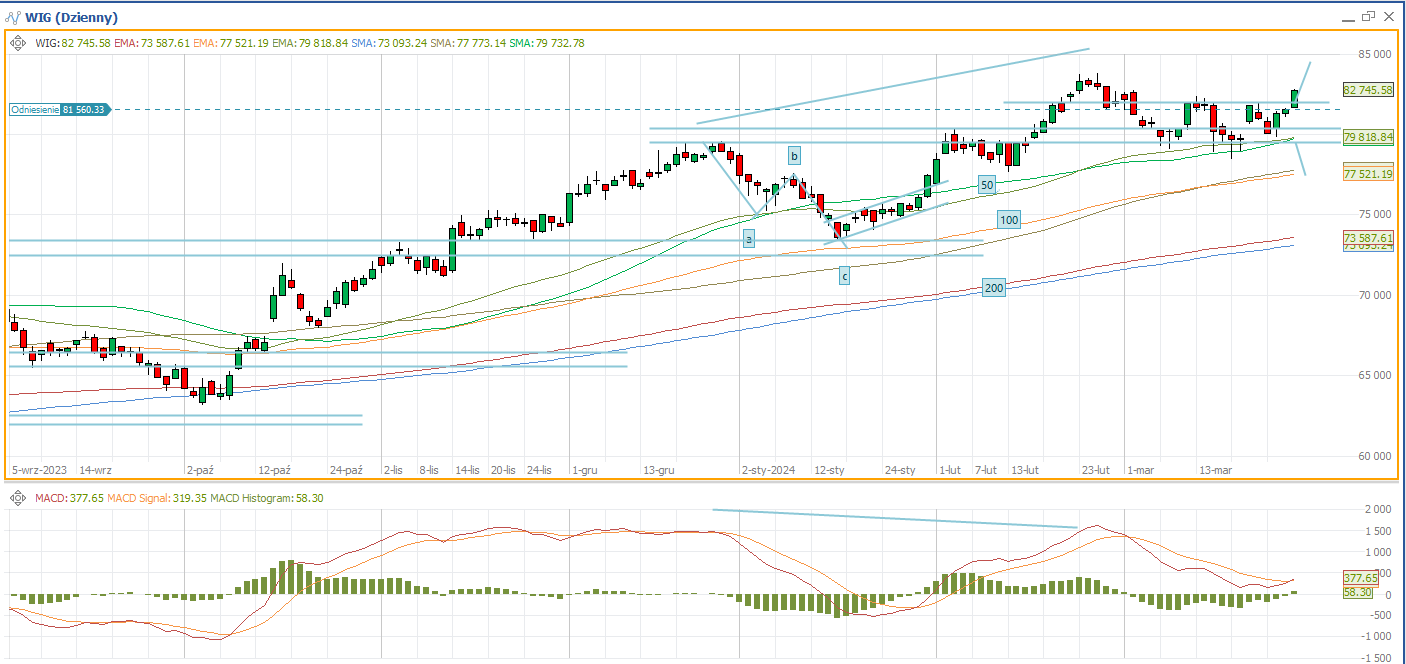
Task: Select the wave label 'a' annotation
Action: click(x=748, y=239)
